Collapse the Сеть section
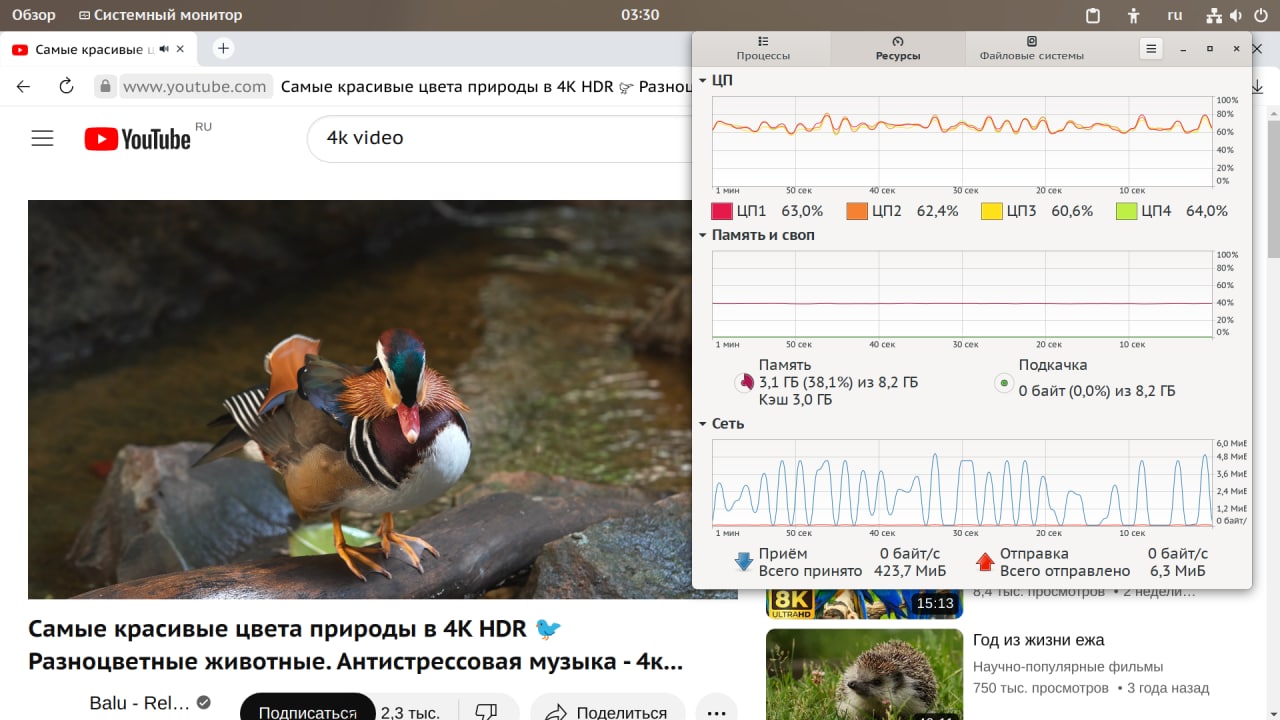This screenshot has height=720, width=1280. pos(703,424)
